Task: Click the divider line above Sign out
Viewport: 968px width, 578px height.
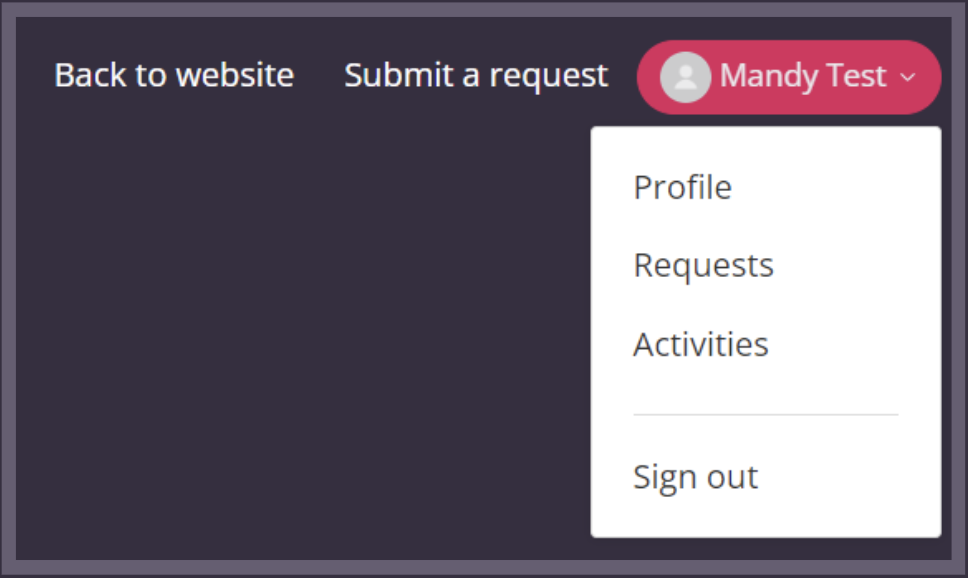Action: coord(766,415)
